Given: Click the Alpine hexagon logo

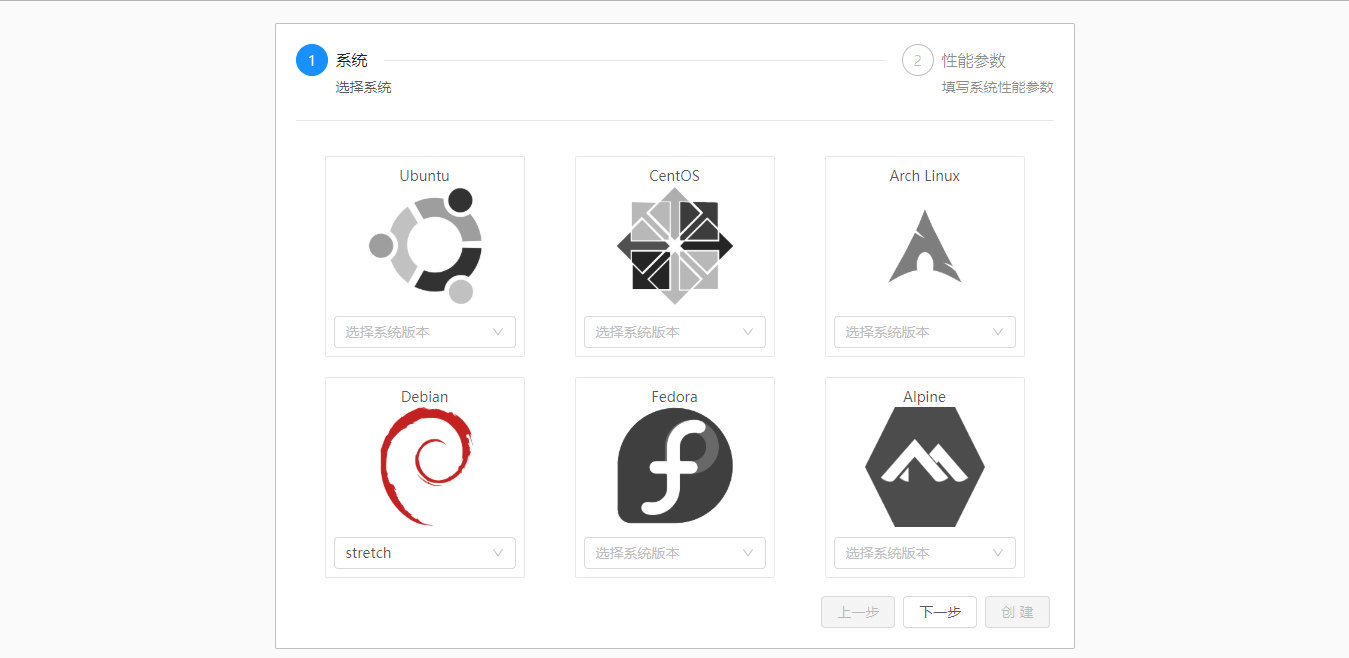Looking at the screenshot, I should [x=925, y=467].
